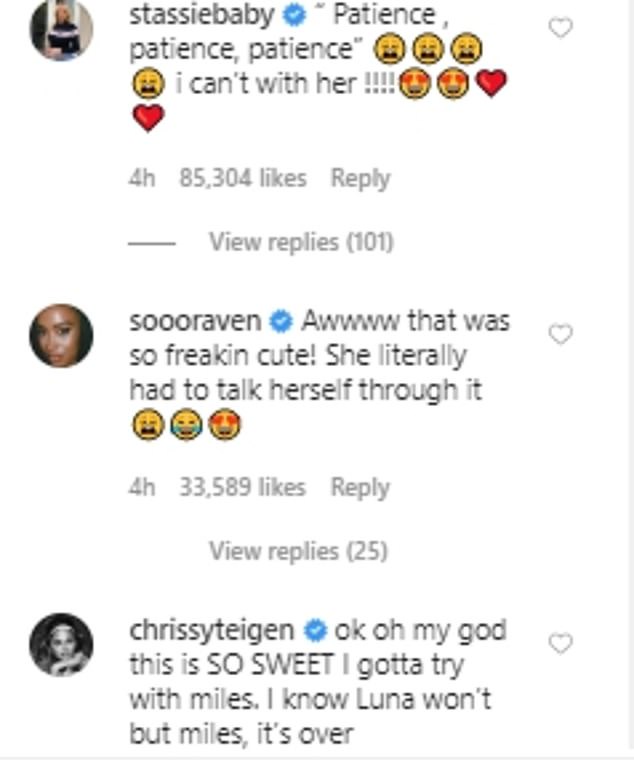Open chrissyteigen's profile picture
The image size is (634, 765).
[61, 643]
